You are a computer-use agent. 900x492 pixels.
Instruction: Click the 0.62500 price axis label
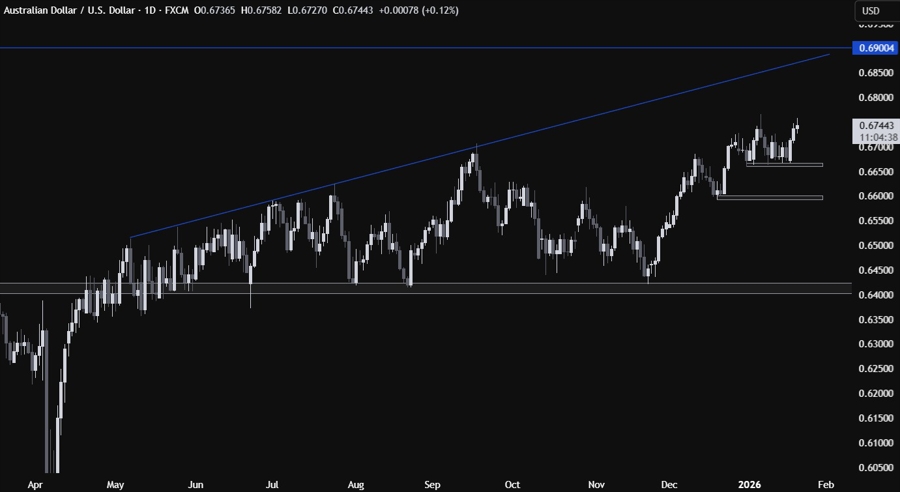click(x=878, y=369)
